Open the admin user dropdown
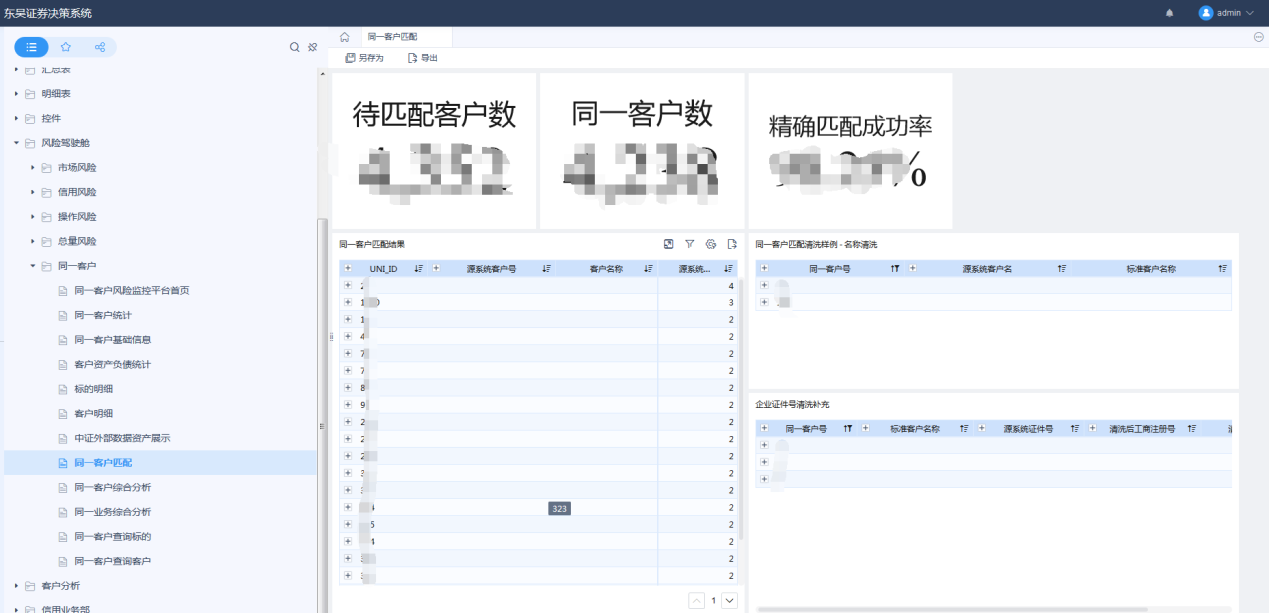1269x613 pixels. coord(1227,13)
